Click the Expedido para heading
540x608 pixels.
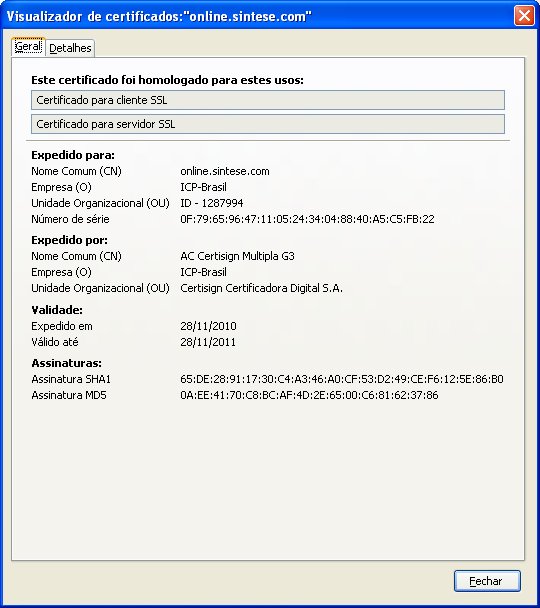pyautogui.click(x=73, y=155)
